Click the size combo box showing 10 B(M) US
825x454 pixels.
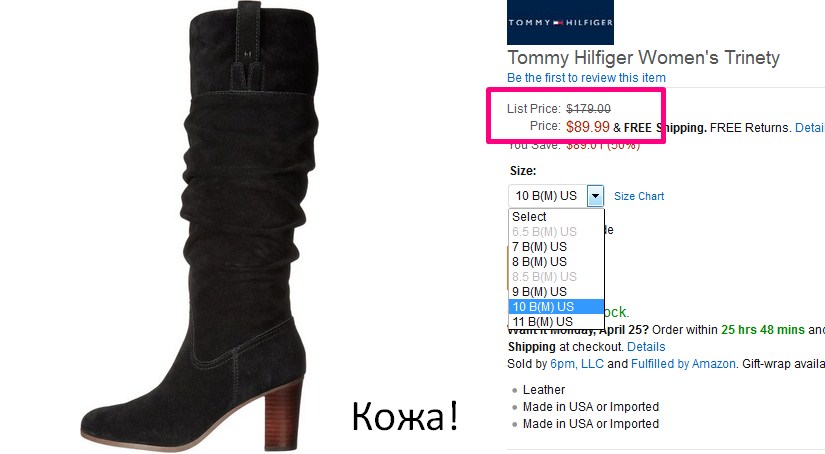click(556, 196)
